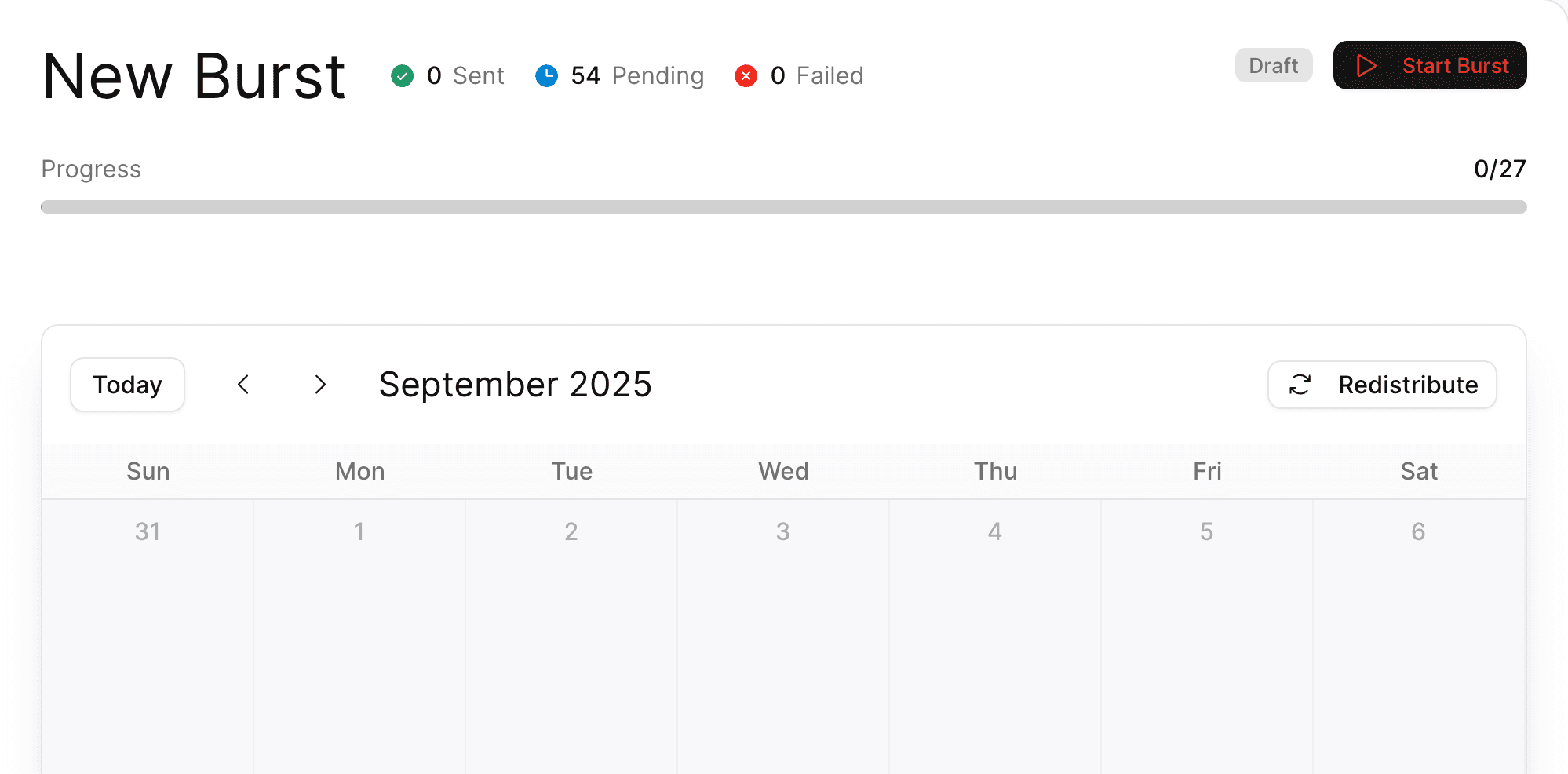Select September 1 on the calendar

coord(359,531)
